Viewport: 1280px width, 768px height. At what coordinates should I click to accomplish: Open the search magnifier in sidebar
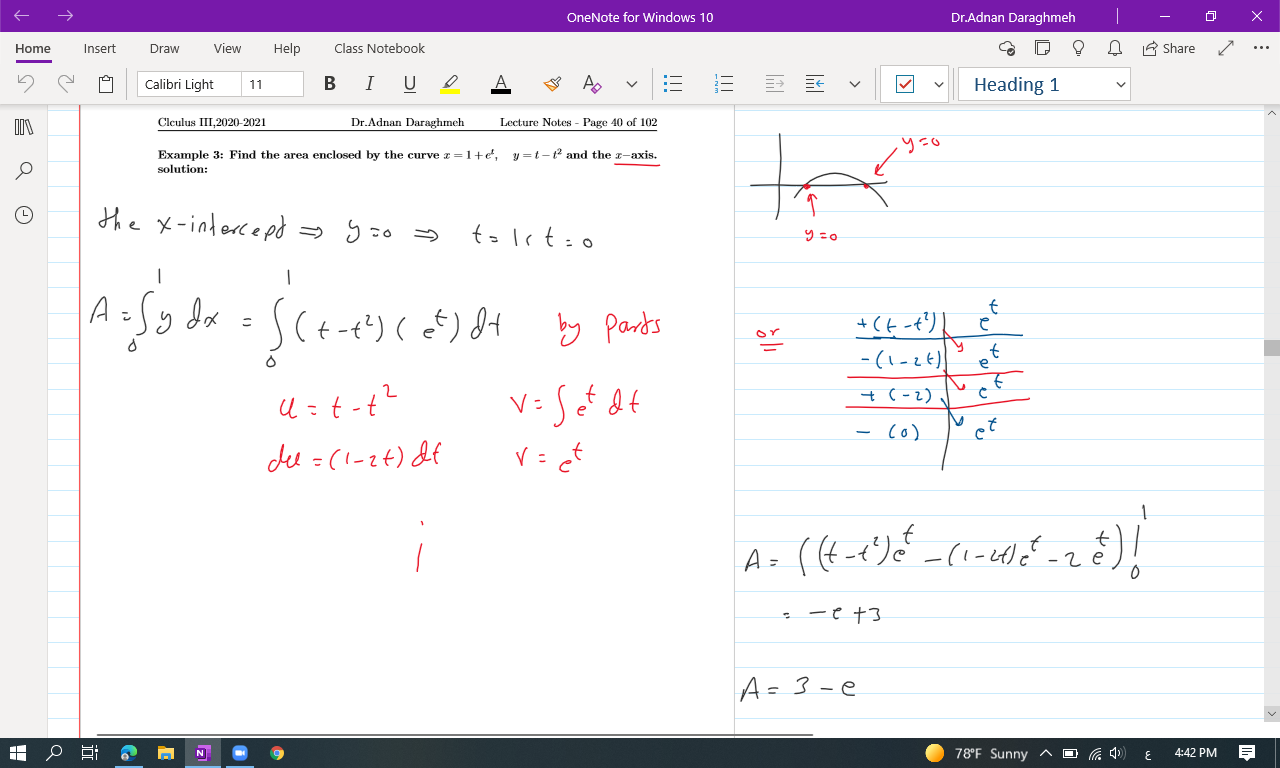point(24,170)
